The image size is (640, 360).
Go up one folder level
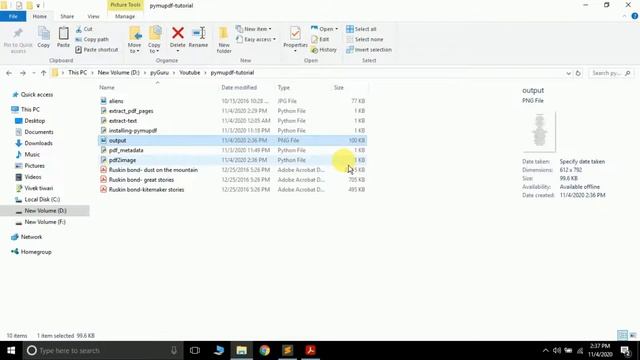tap(44, 73)
